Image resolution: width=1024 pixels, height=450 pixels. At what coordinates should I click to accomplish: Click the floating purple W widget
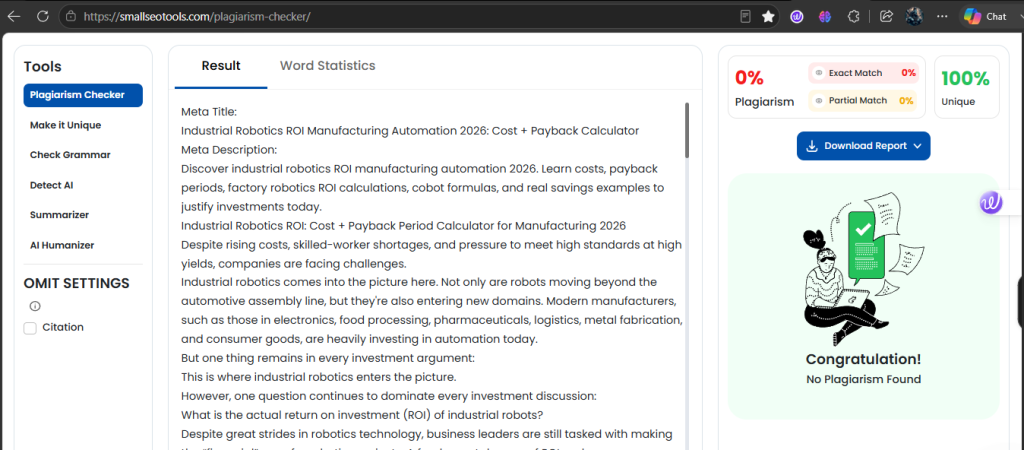point(991,203)
